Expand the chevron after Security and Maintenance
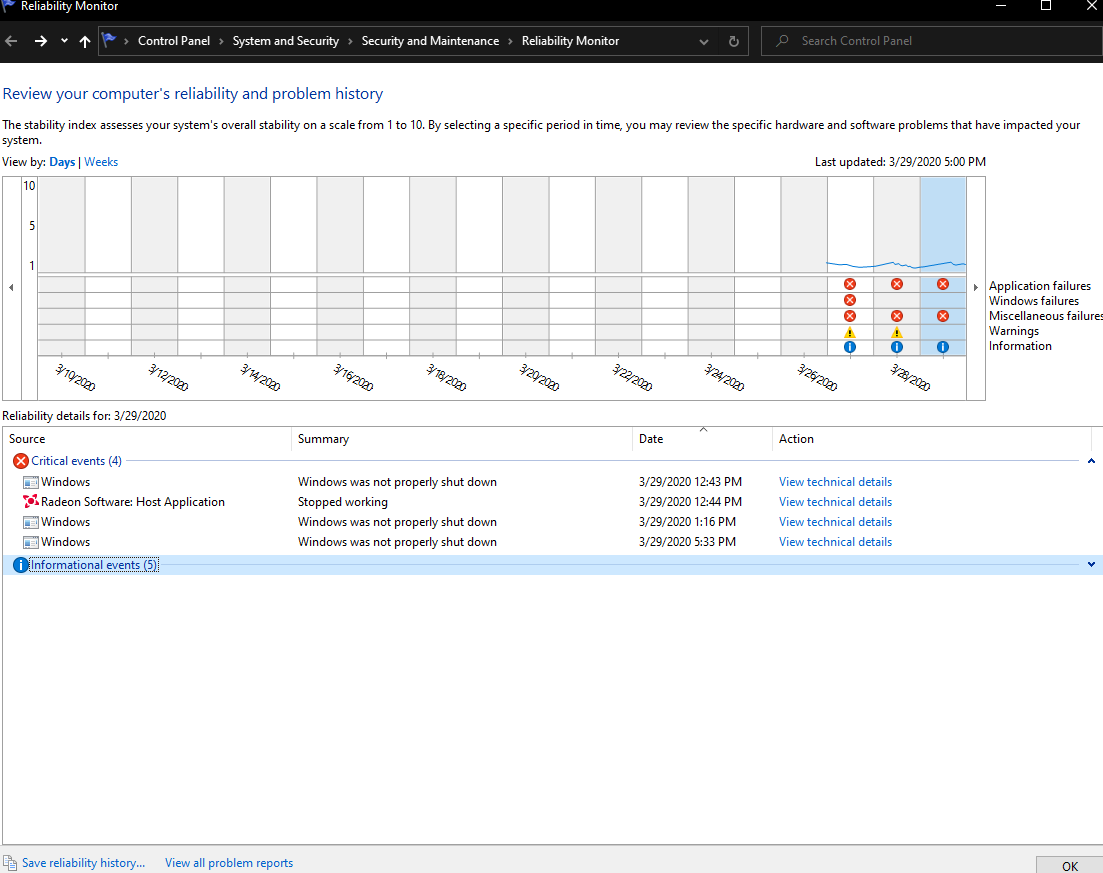Image resolution: width=1103 pixels, height=873 pixels. (510, 41)
